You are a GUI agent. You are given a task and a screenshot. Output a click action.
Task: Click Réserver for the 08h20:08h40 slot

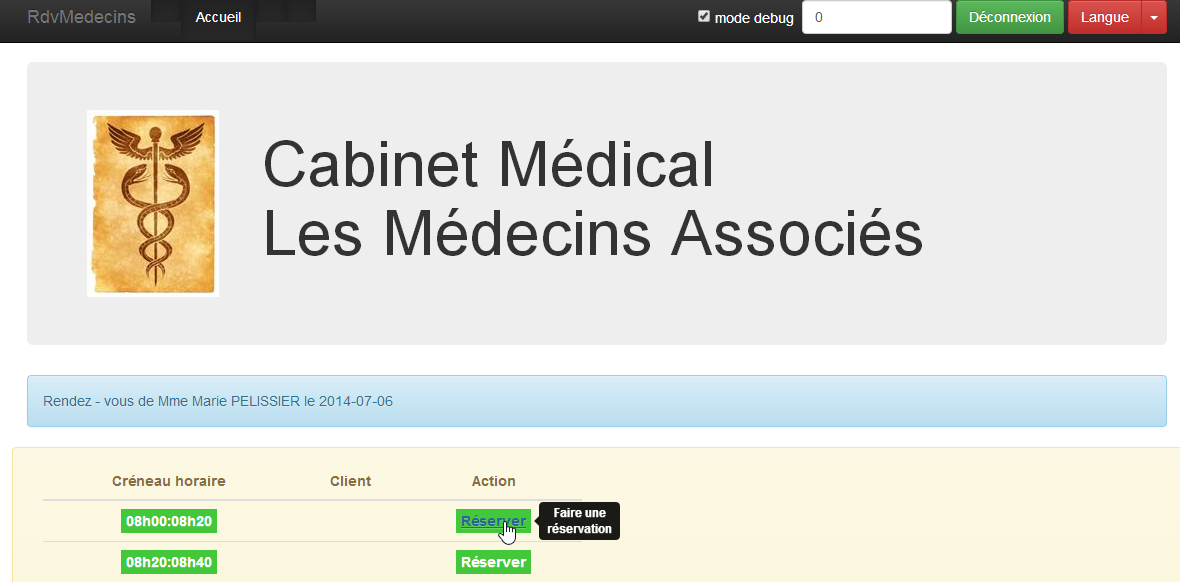[x=493, y=562]
